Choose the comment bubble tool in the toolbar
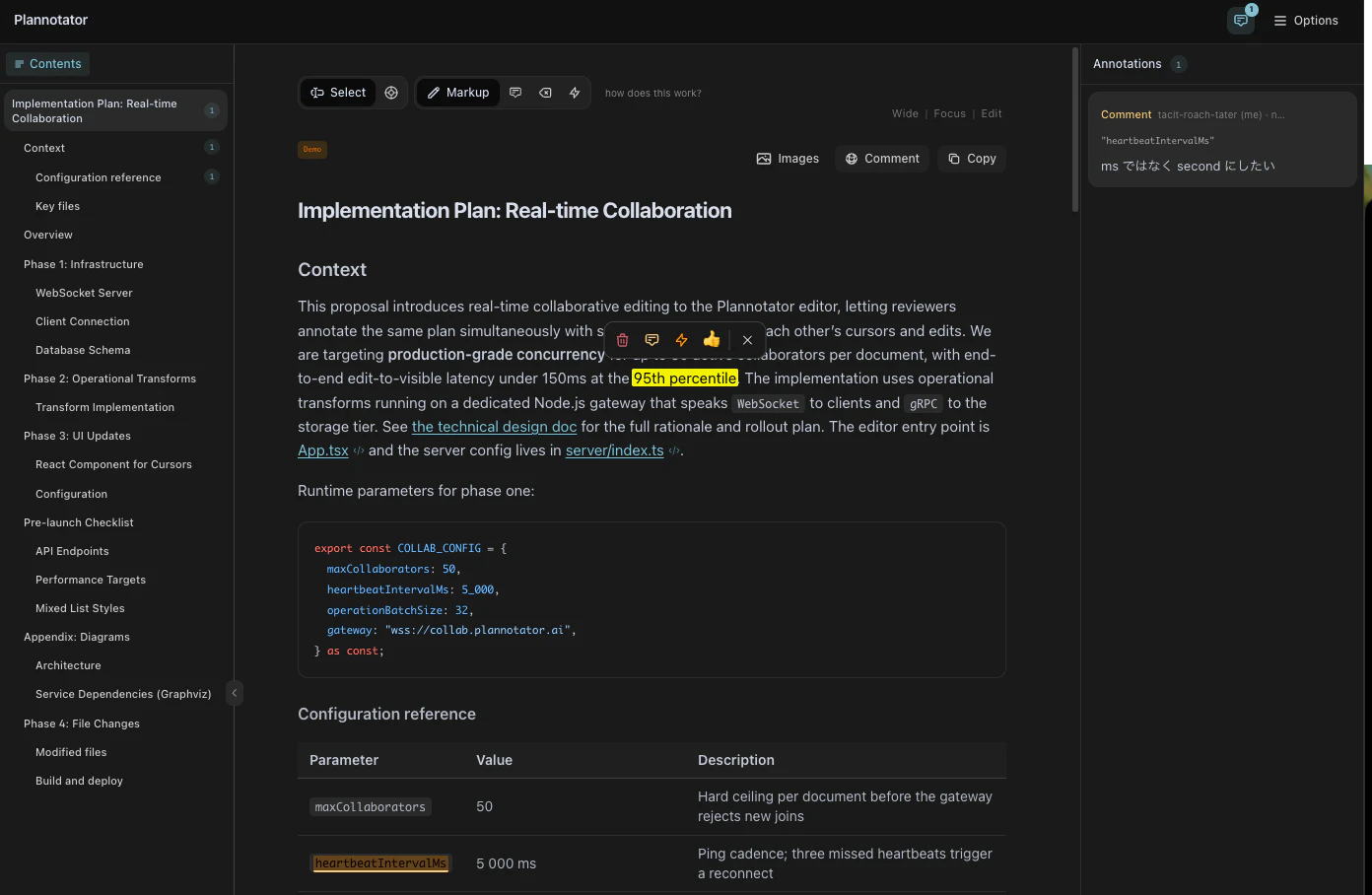 pos(515,93)
